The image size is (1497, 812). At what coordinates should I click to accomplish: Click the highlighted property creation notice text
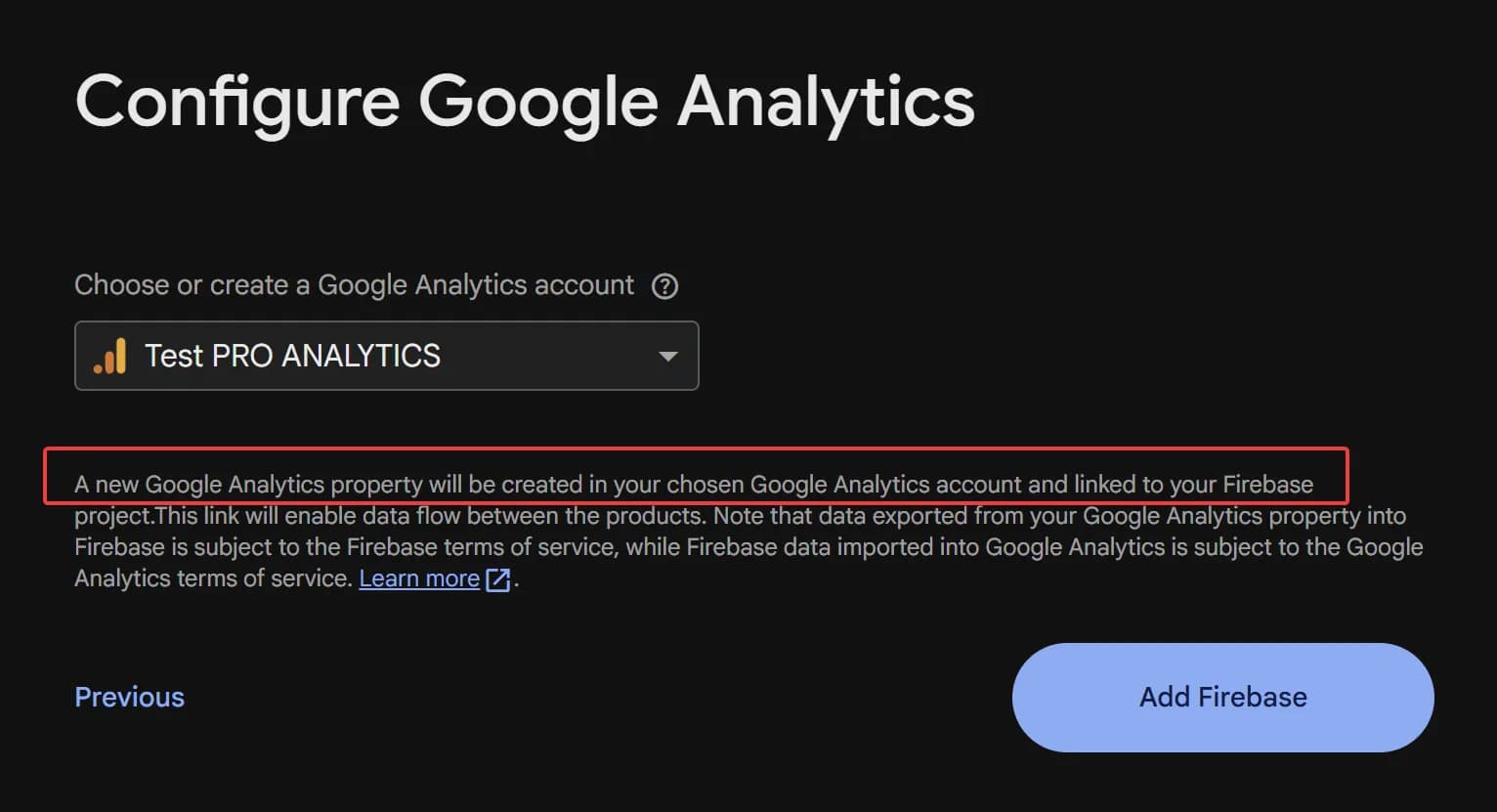pos(694,483)
